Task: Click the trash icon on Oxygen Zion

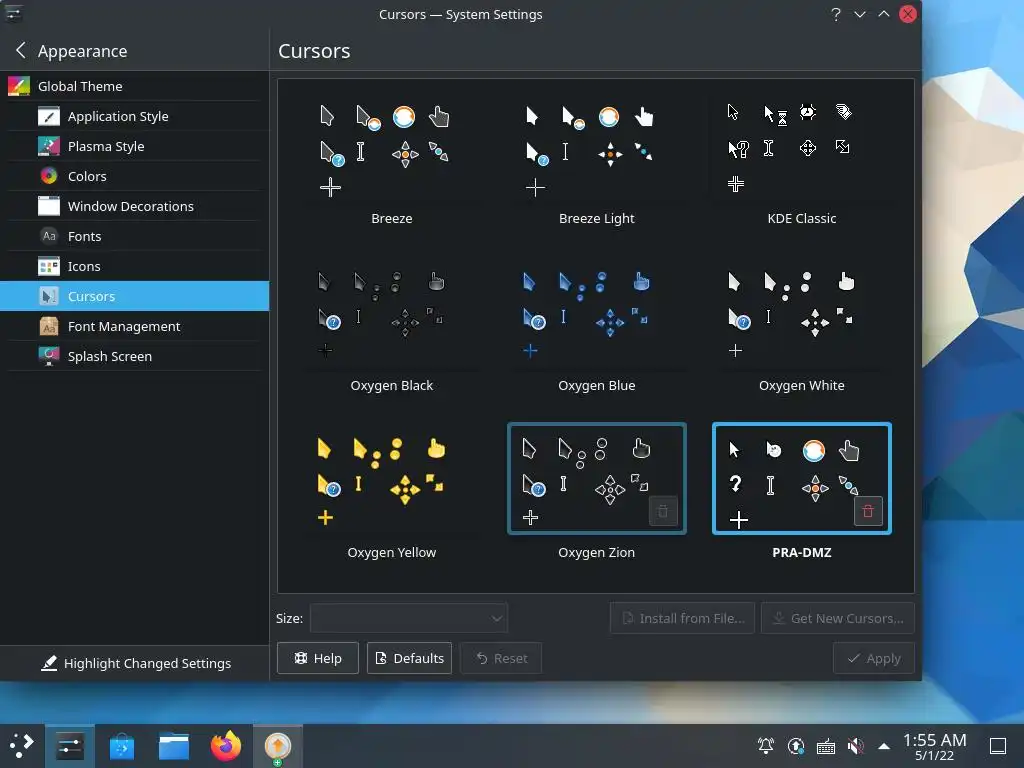Action: [663, 511]
